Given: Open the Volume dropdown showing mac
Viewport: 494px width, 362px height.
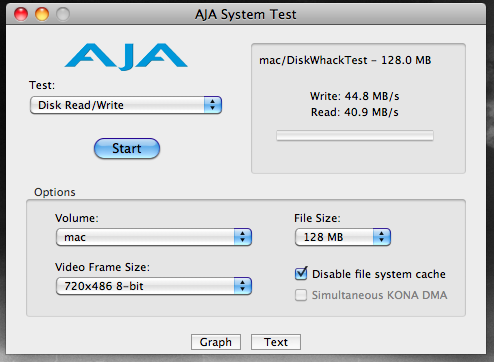Looking at the screenshot, I should click(154, 237).
